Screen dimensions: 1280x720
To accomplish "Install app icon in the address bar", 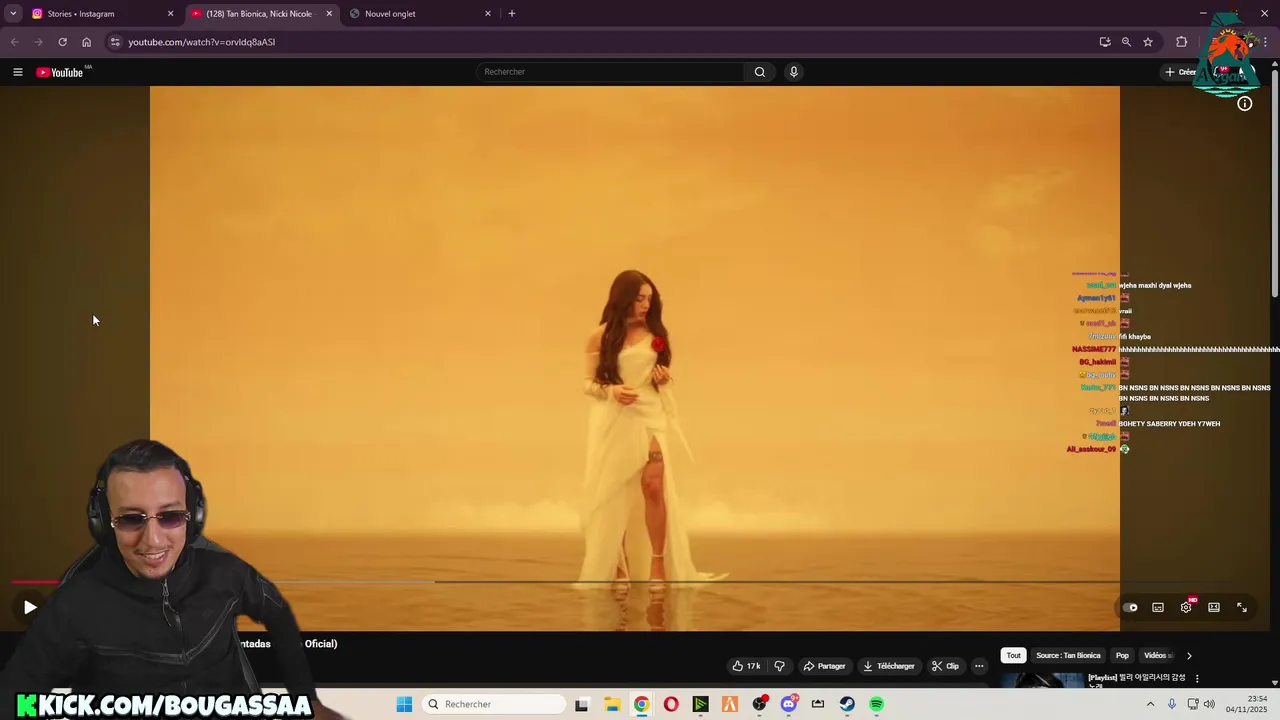I will point(1105,42).
